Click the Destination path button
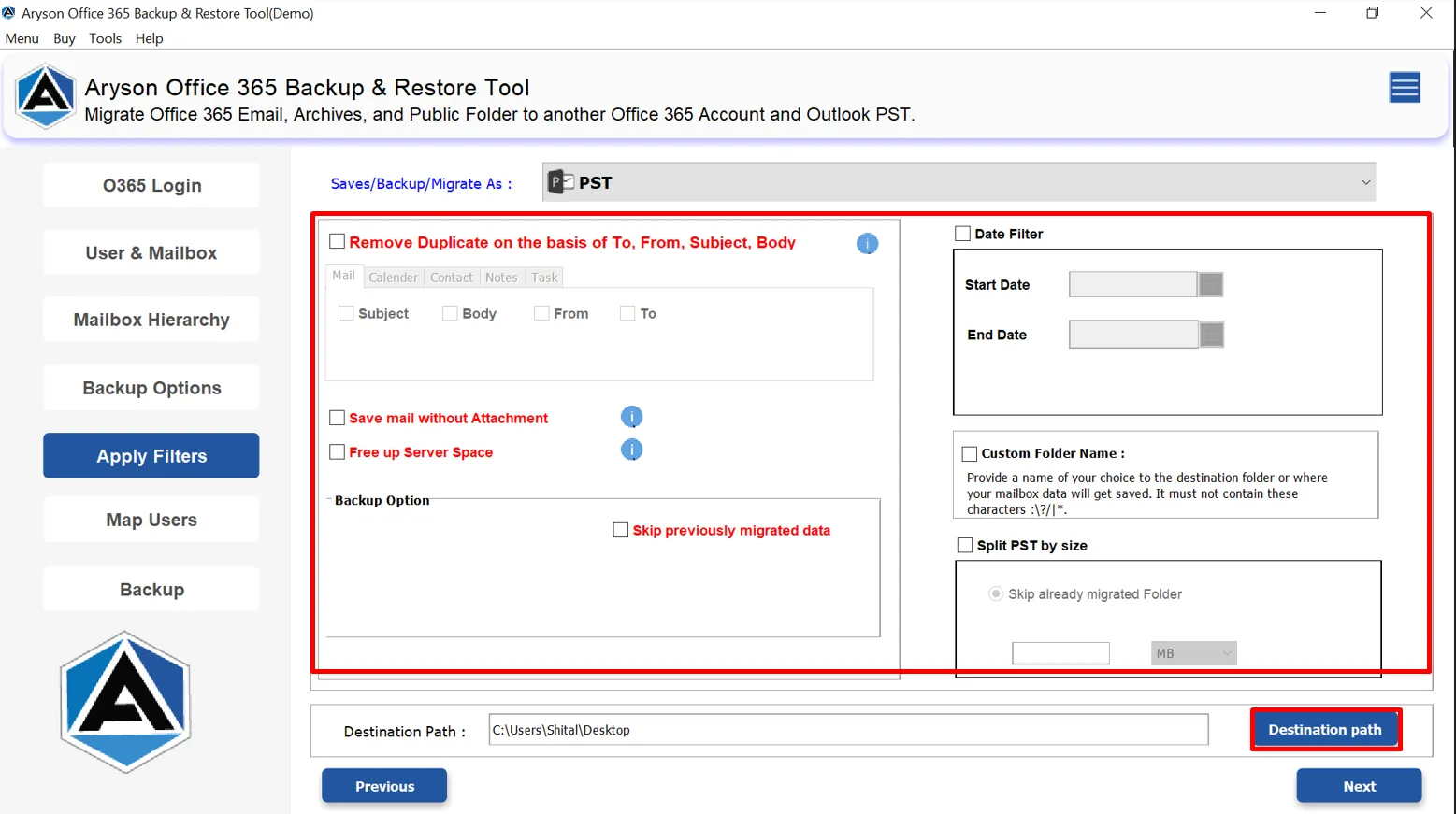The width and height of the screenshot is (1456, 814). 1324,730
